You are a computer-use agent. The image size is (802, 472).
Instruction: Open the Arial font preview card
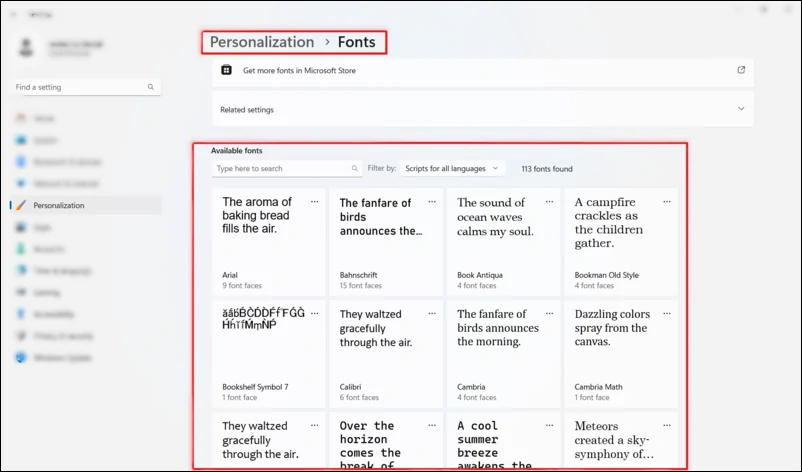pyautogui.click(x=268, y=240)
